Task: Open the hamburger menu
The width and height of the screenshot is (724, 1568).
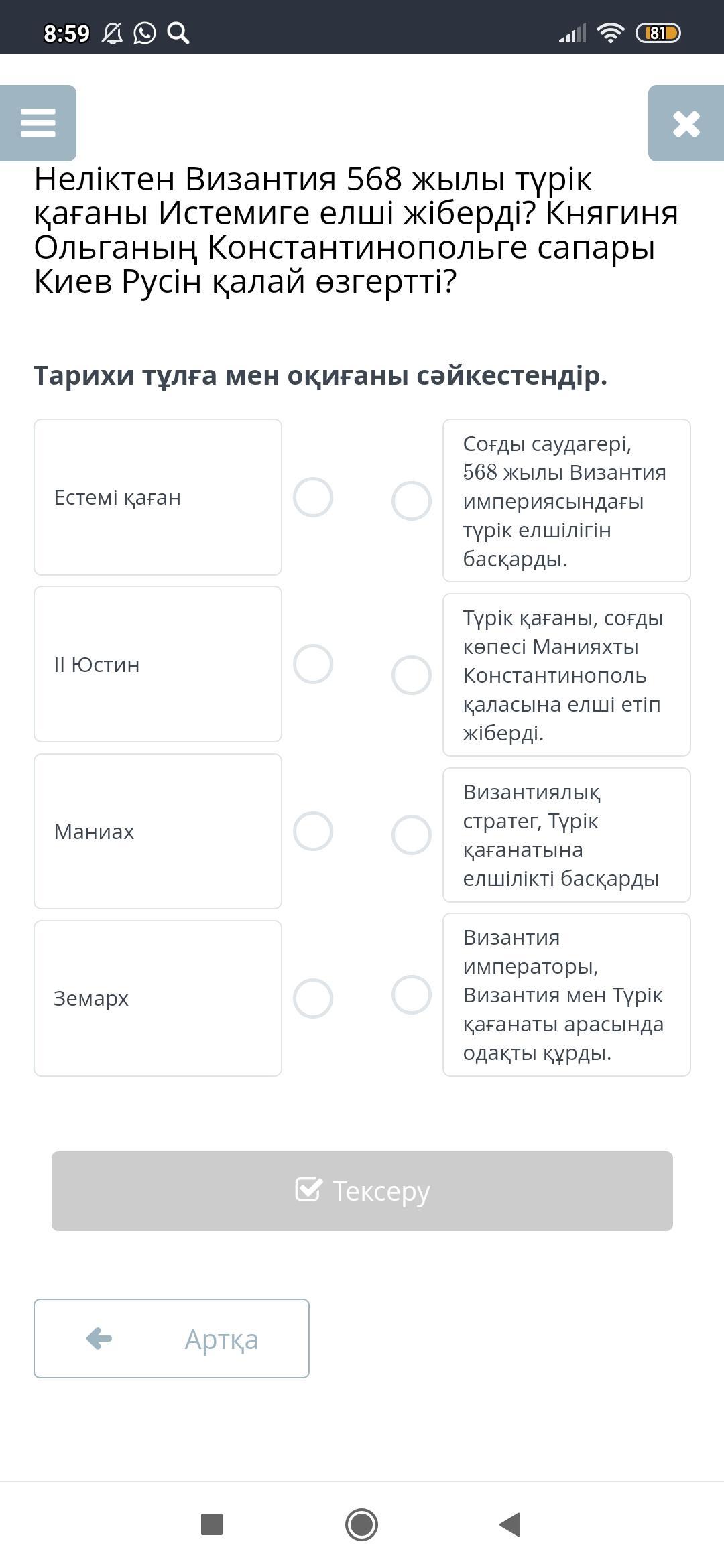Action: pos(38,123)
